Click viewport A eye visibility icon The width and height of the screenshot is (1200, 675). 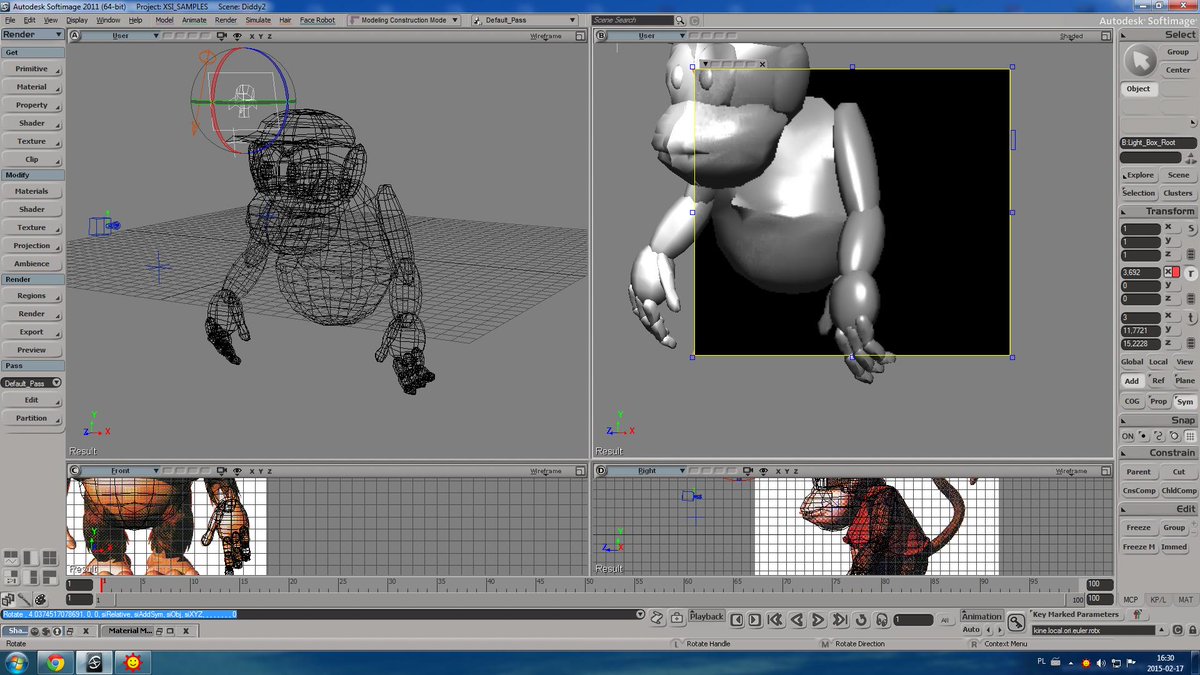pyautogui.click(x=237, y=36)
